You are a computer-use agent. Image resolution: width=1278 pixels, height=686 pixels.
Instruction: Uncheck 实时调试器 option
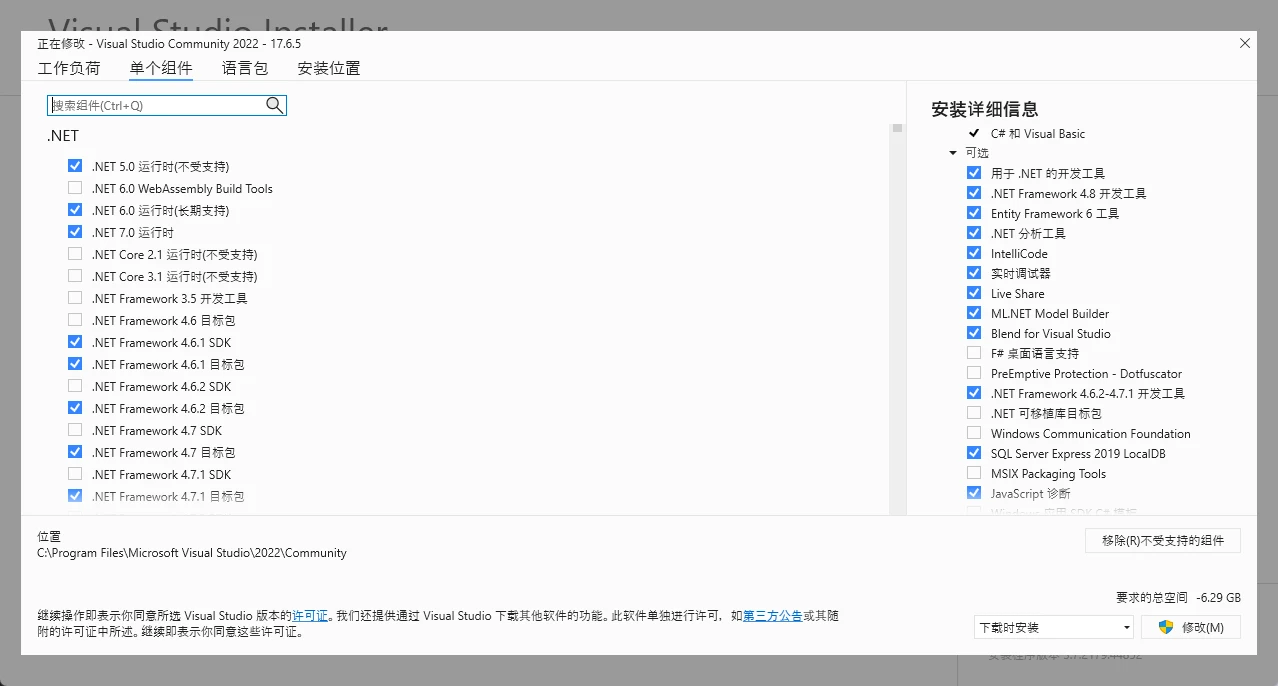[974, 273]
